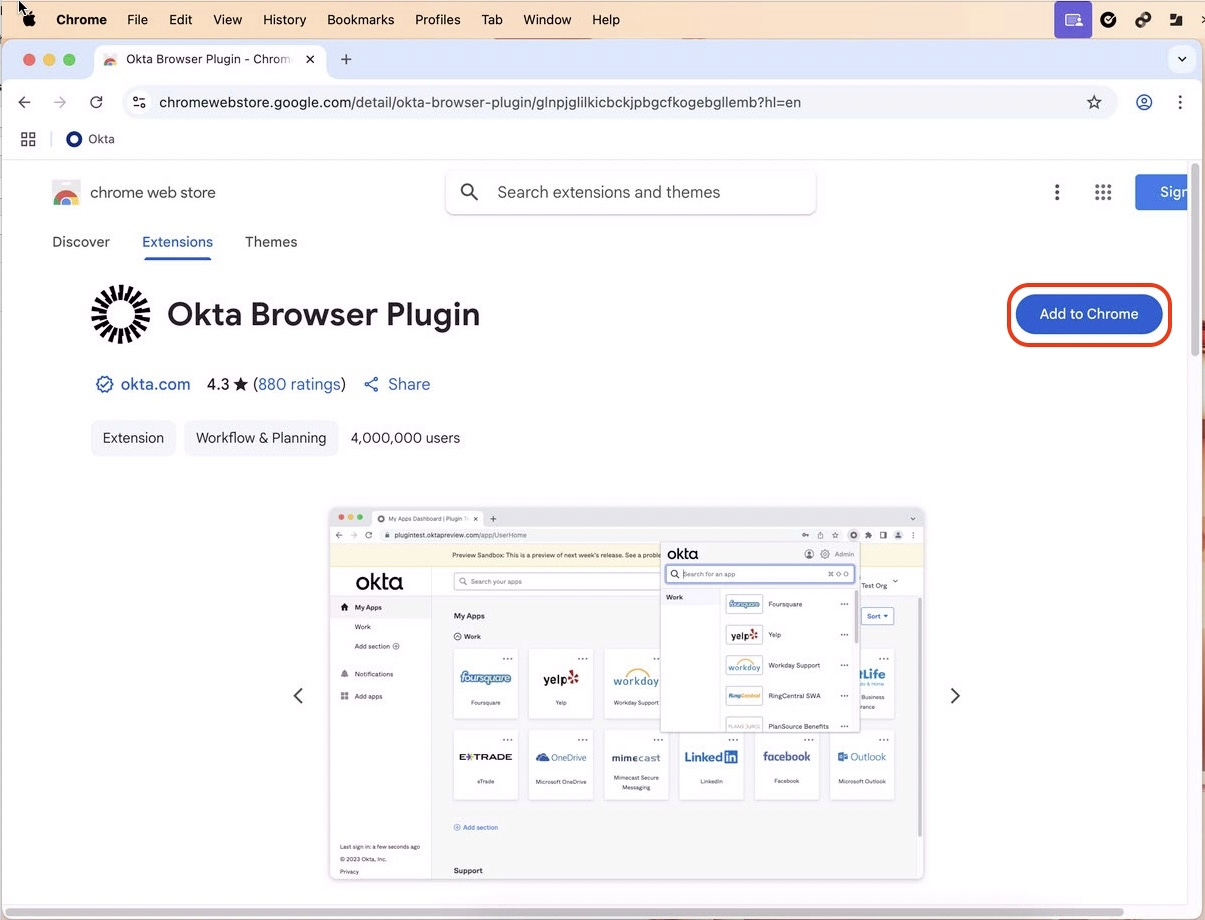The height and width of the screenshot is (920, 1205).
Task: Open the Edit menu
Action: 181,19
